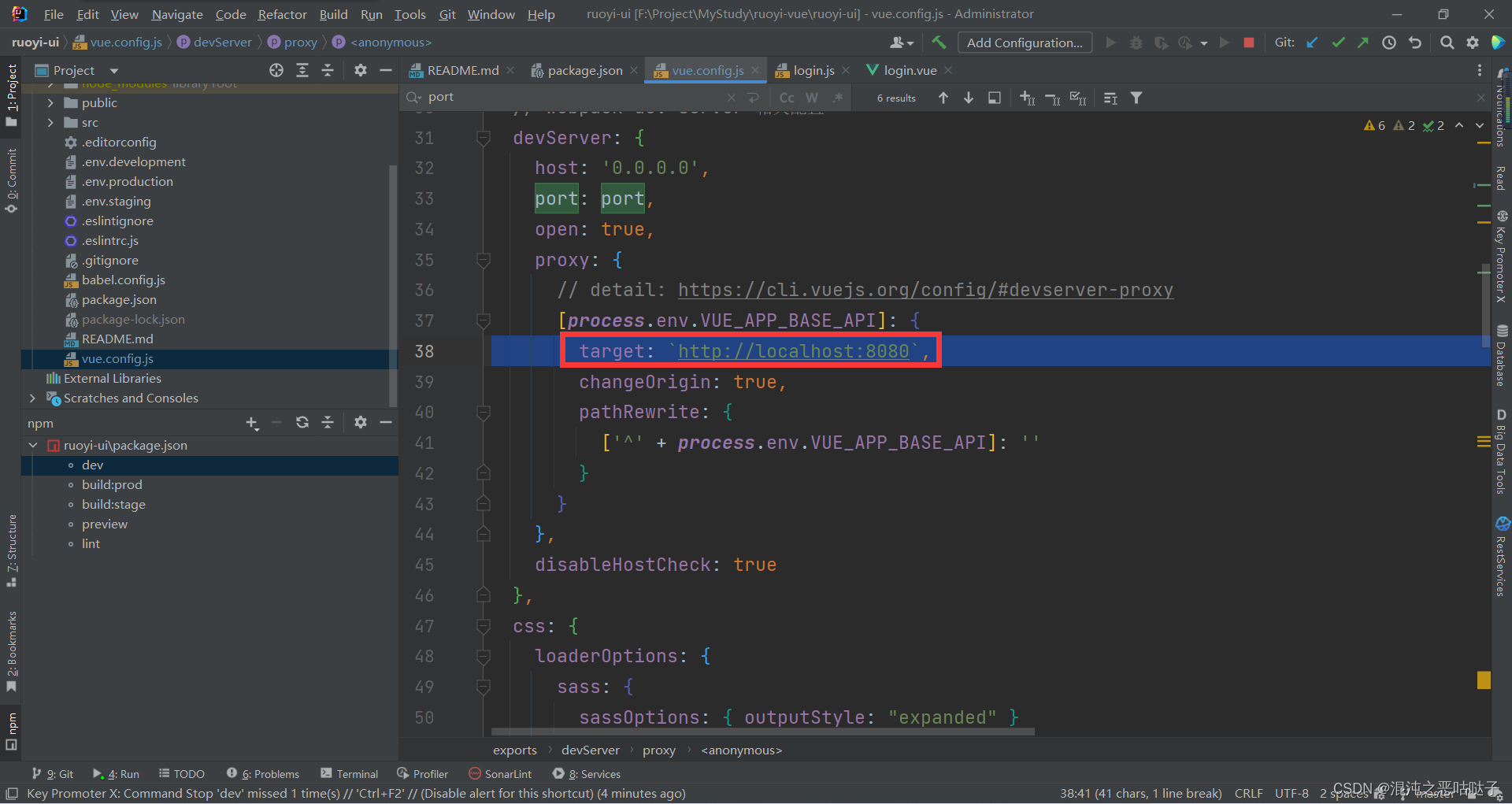Toggle the 2: Bookmarks side tool window
The width and height of the screenshot is (1512, 804).
tap(11, 651)
